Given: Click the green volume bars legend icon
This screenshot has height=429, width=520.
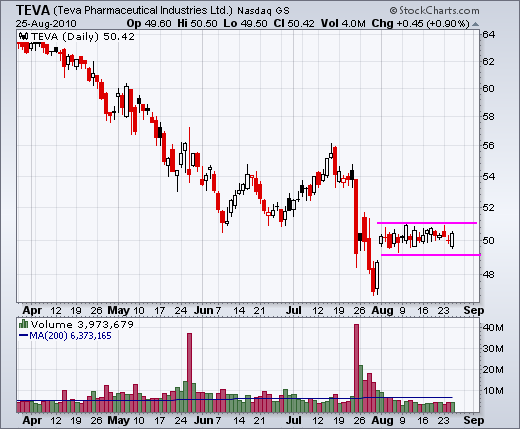Looking at the screenshot, I should pyautogui.click(x=23, y=324).
